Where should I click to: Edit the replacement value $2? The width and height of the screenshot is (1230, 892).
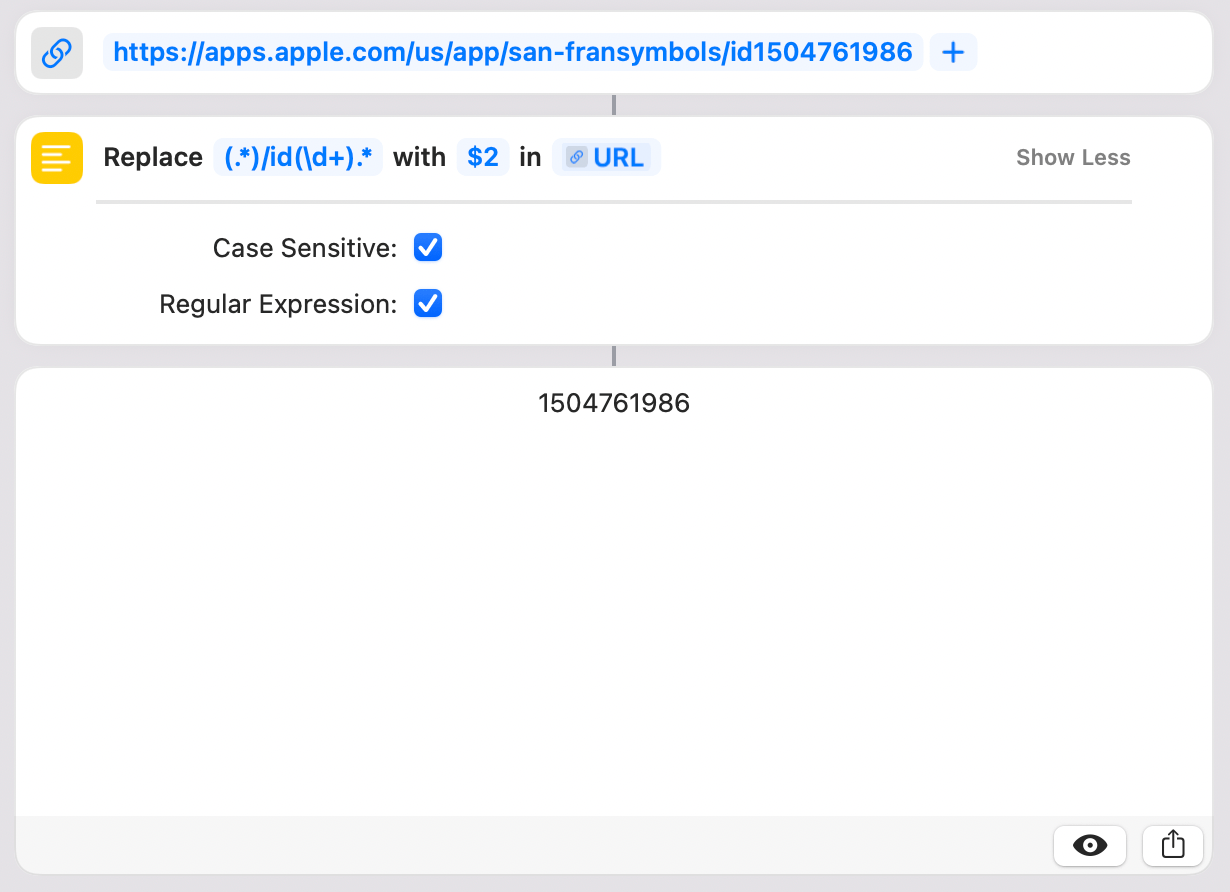tap(483, 158)
